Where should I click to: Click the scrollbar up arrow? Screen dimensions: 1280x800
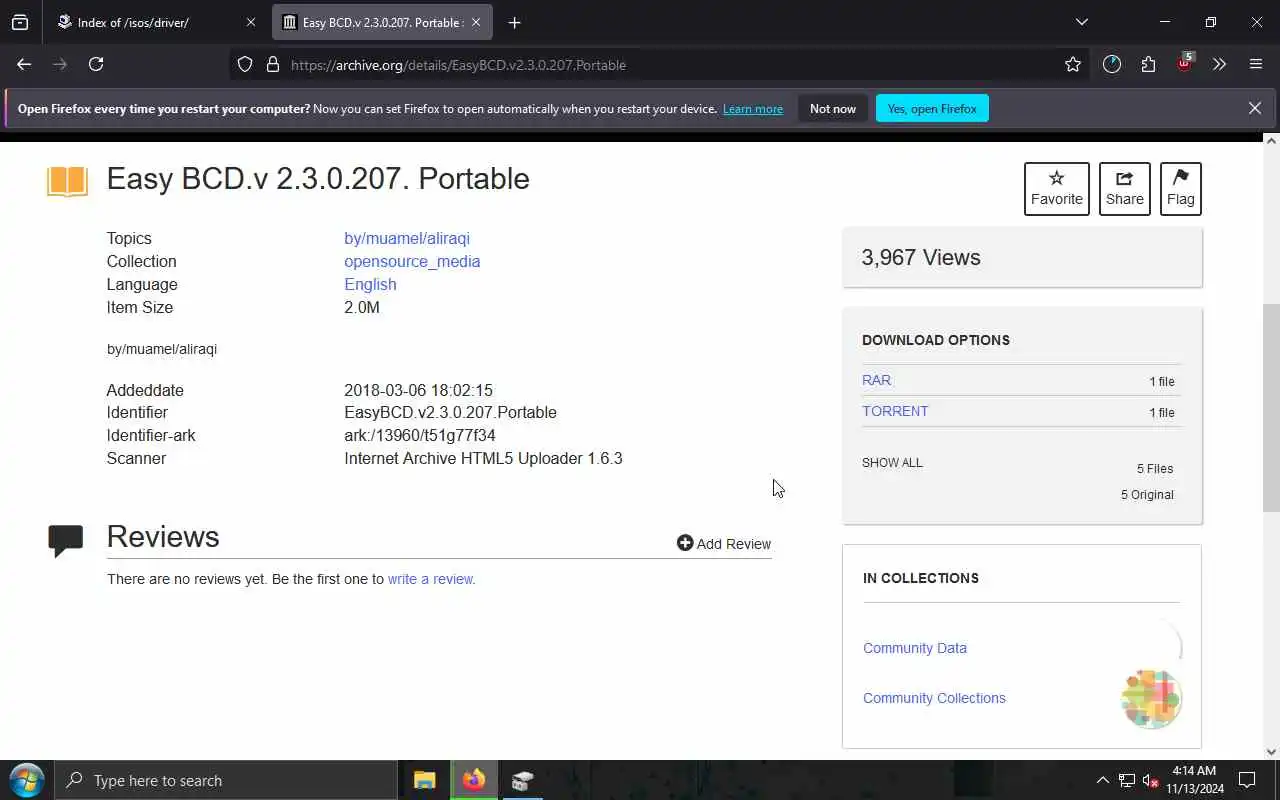(x=1271, y=141)
